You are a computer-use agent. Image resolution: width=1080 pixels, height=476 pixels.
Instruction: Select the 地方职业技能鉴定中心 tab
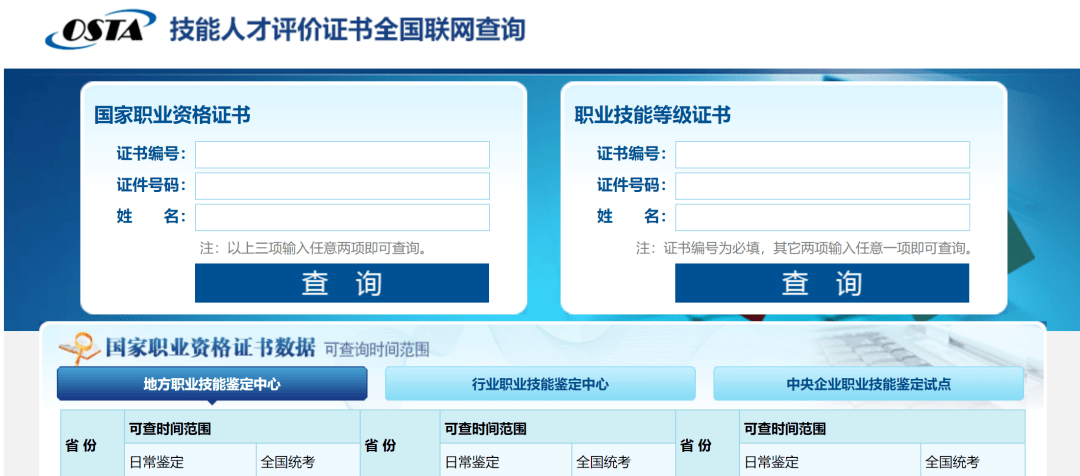[x=212, y=384]
